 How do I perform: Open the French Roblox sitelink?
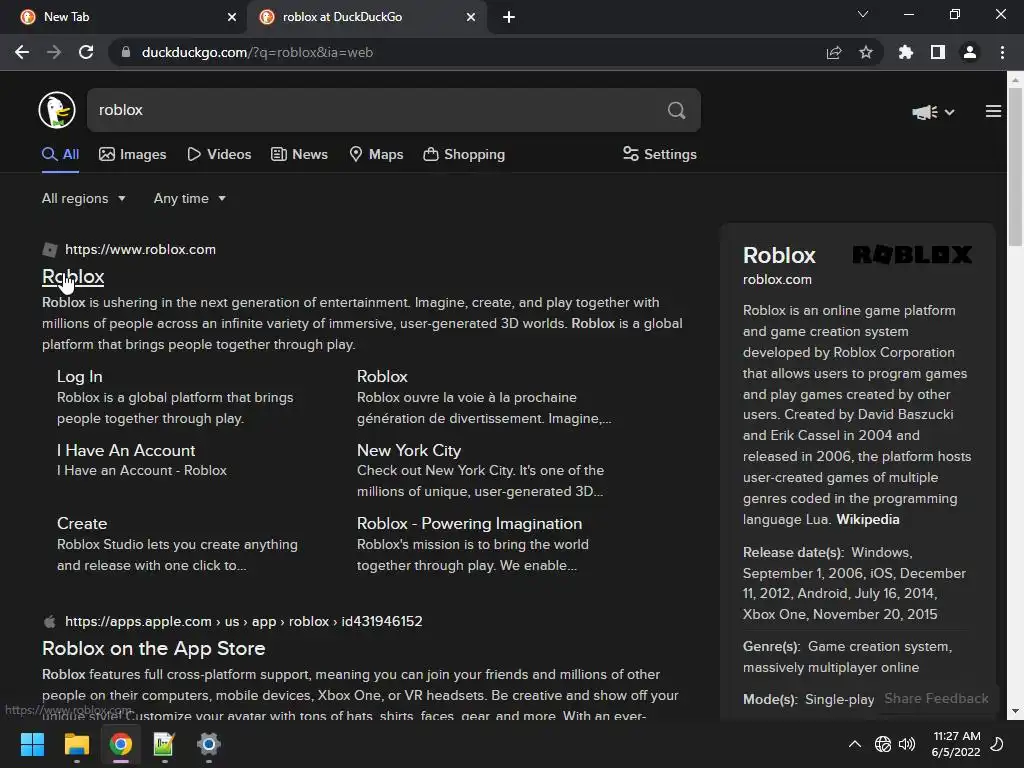(382, 377)
